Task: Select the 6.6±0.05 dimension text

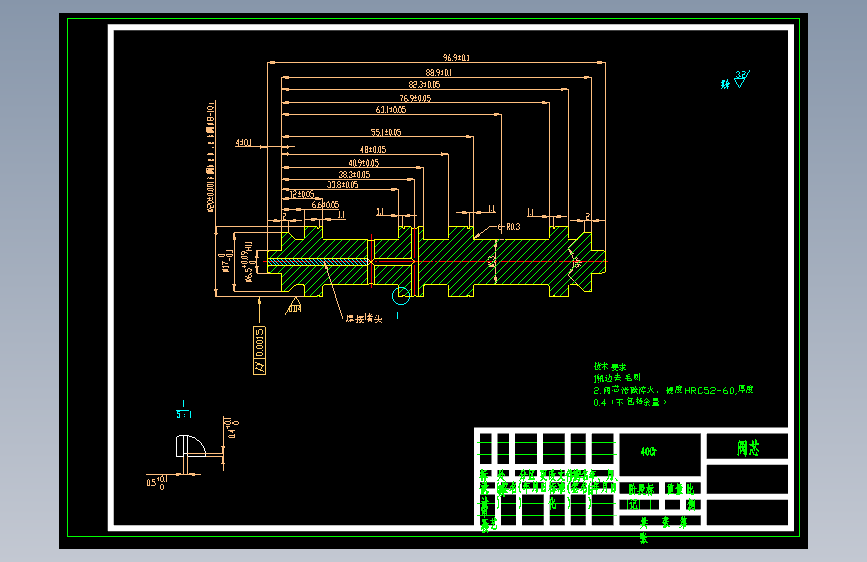Action: tap(325, 205)
